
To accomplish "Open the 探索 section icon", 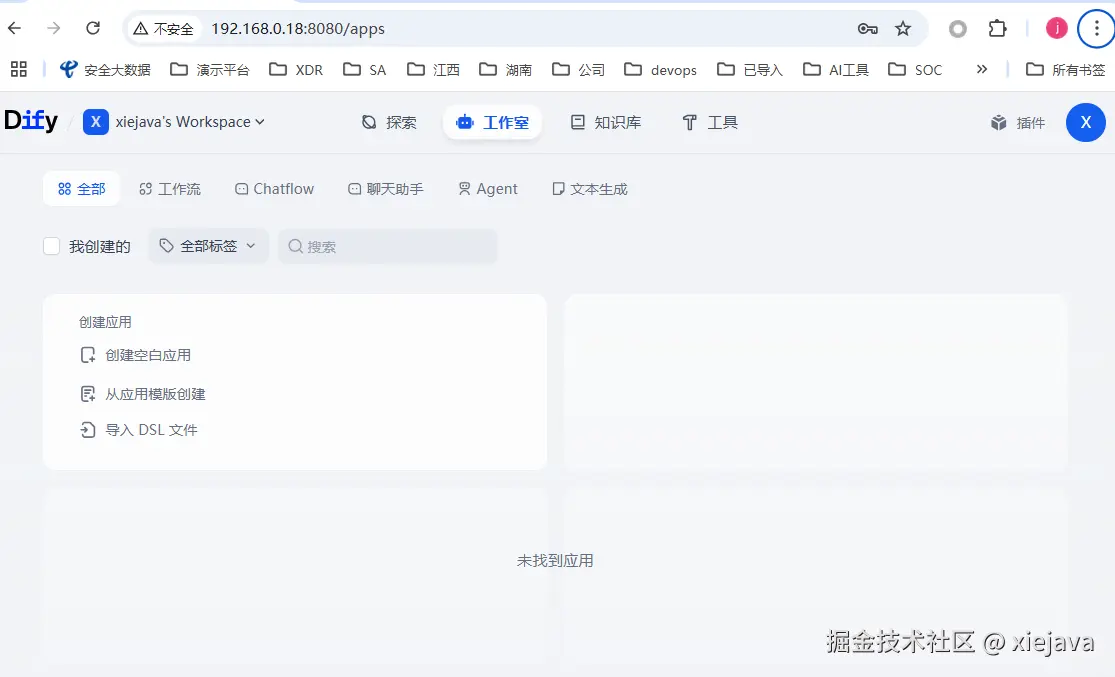I will click(x=369, y=122).
